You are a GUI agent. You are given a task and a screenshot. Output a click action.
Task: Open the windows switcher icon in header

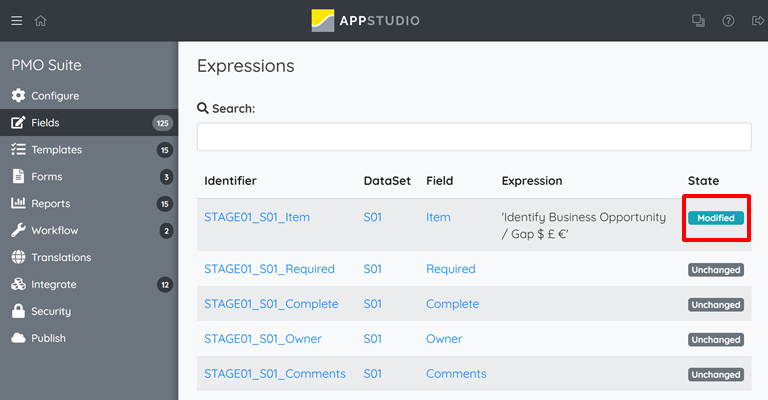tap(698, 21)
